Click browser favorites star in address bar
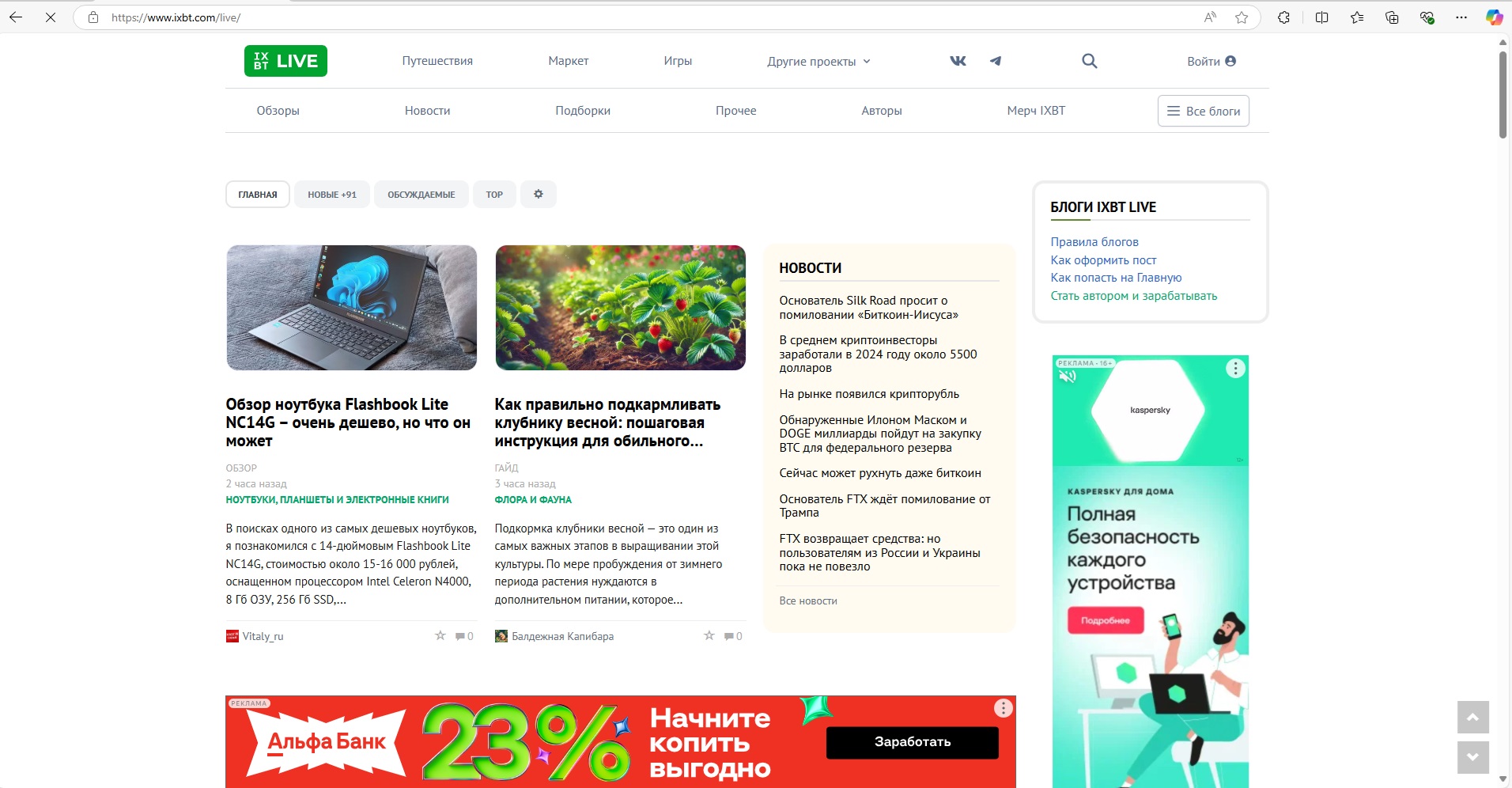 [x=1242, y=17]
